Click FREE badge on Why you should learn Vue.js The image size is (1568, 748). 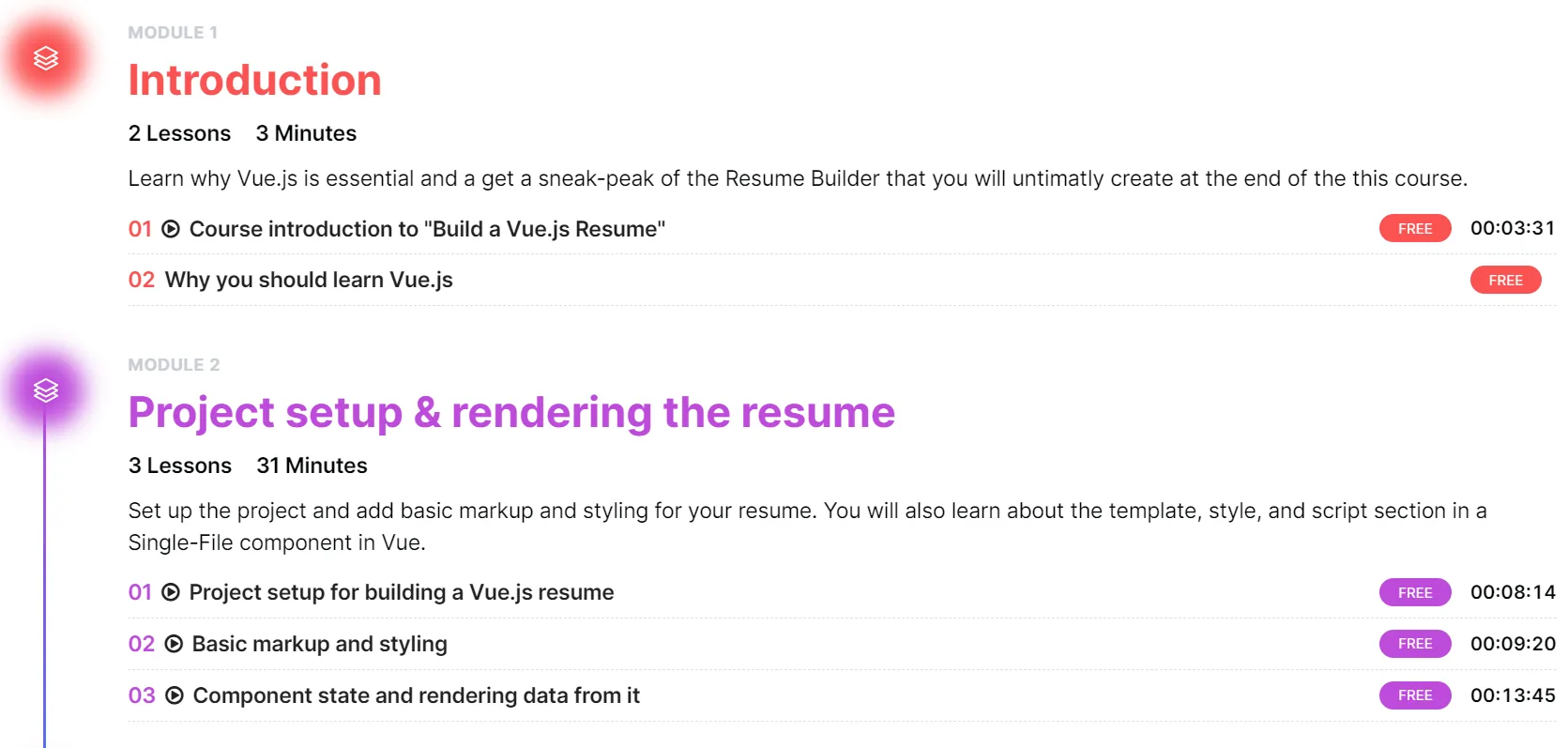point(1505,280)
